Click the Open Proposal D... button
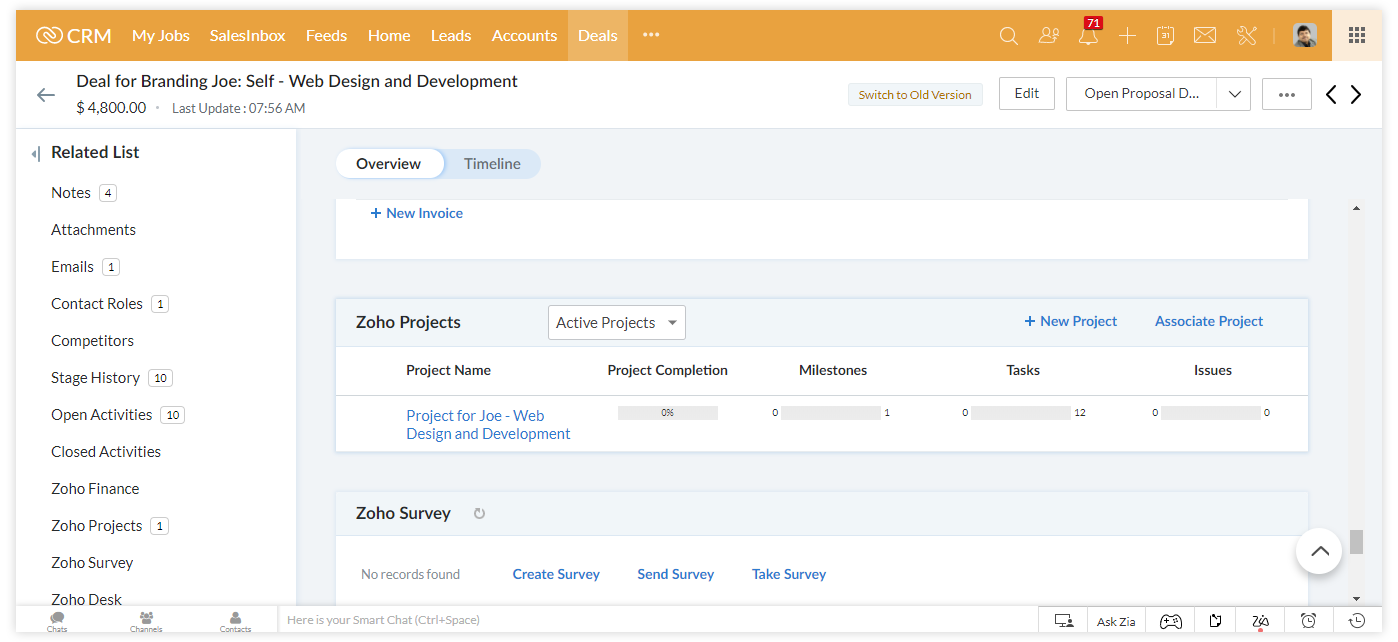Image resolution: width=1398 pixels, height=642 pixels. pos(1141,94)
